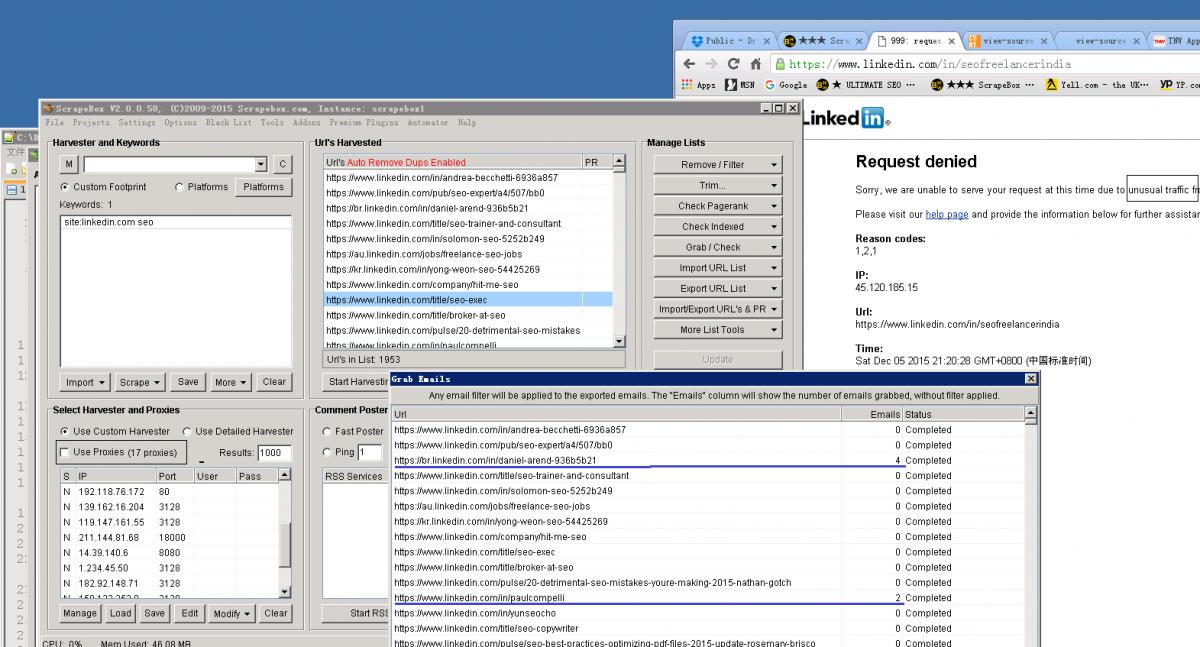Open the More List Tools dropdown
The image size is (1200, 647).
(x=718, y=329)
